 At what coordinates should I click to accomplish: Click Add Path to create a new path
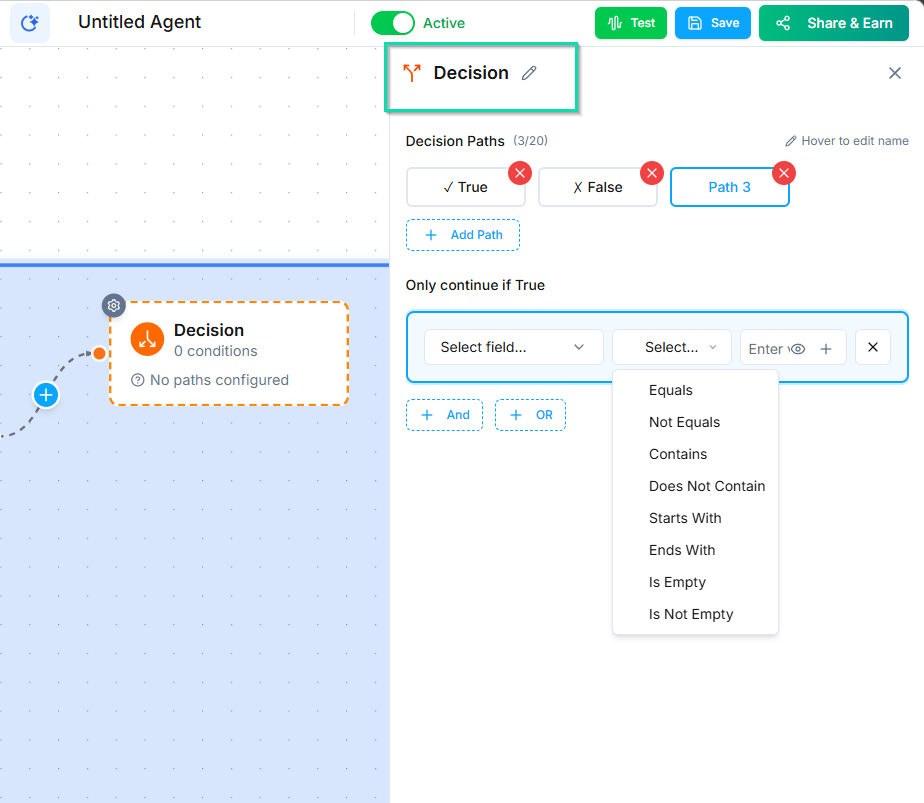point(462,234)
